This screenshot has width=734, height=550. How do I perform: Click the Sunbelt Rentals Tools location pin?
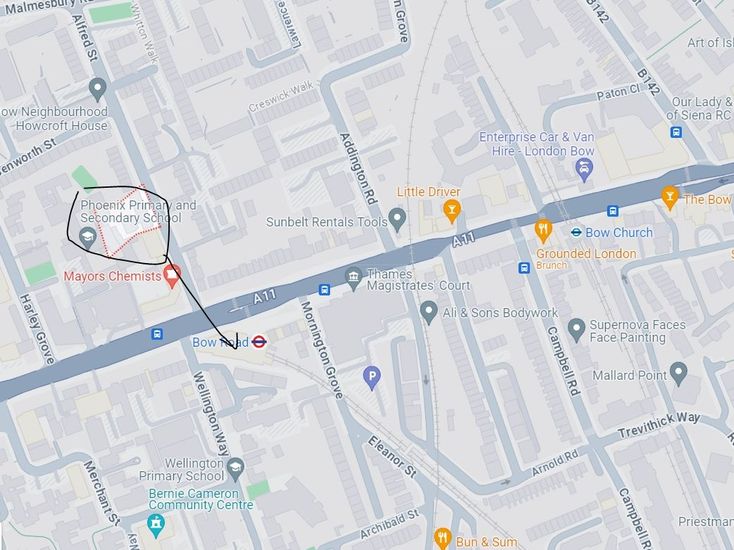[398, 220]
